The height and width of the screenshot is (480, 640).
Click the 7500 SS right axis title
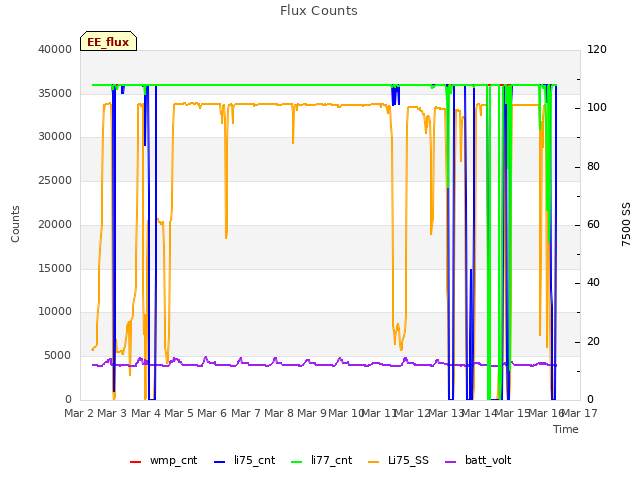click(626, 224)
